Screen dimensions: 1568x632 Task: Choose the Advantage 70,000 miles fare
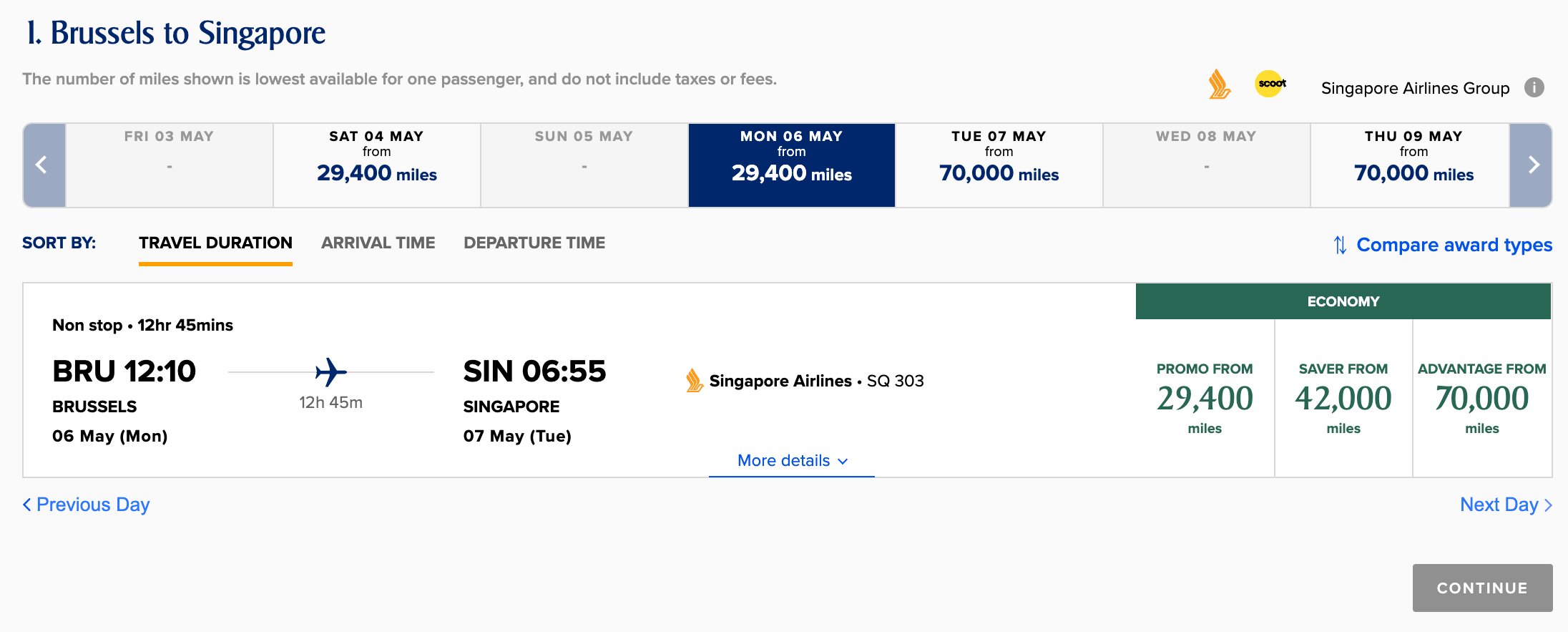click(x=1481, y=399)
